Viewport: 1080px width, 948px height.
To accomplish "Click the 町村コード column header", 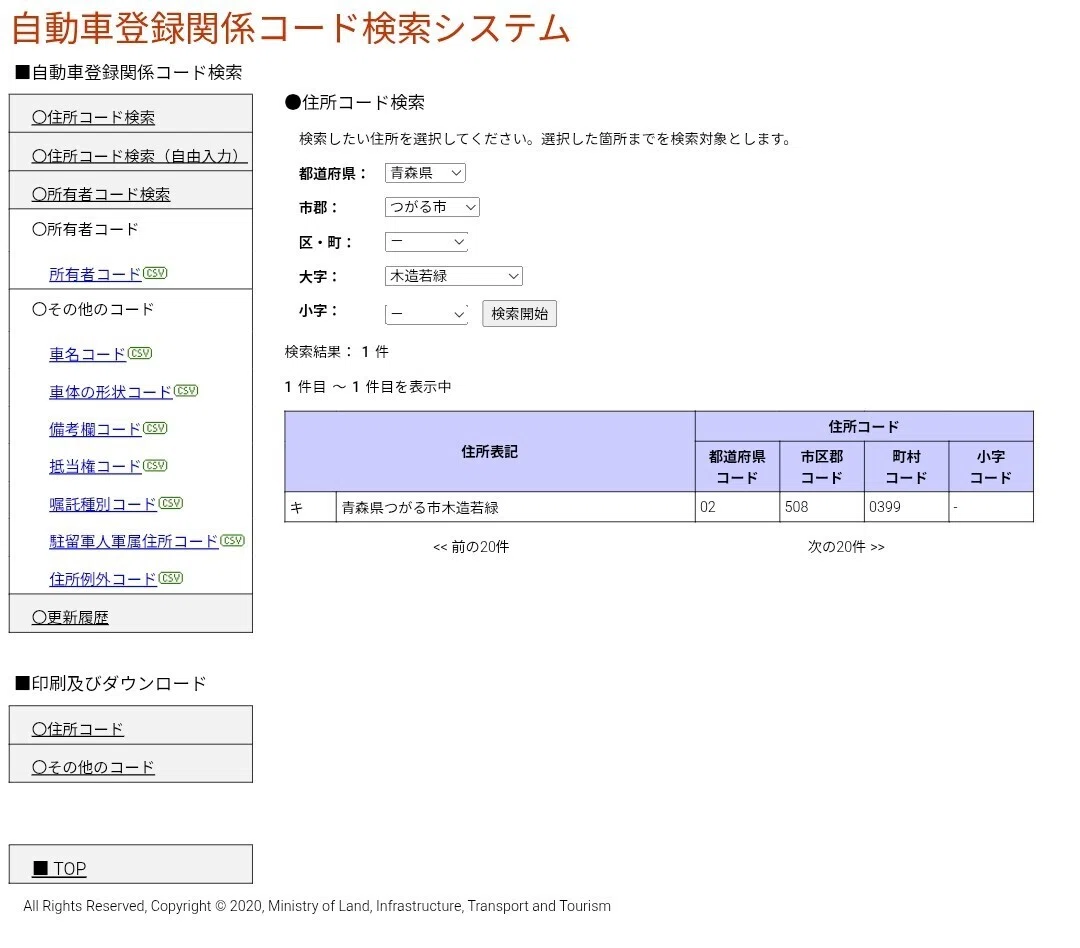I will [906, 466].
